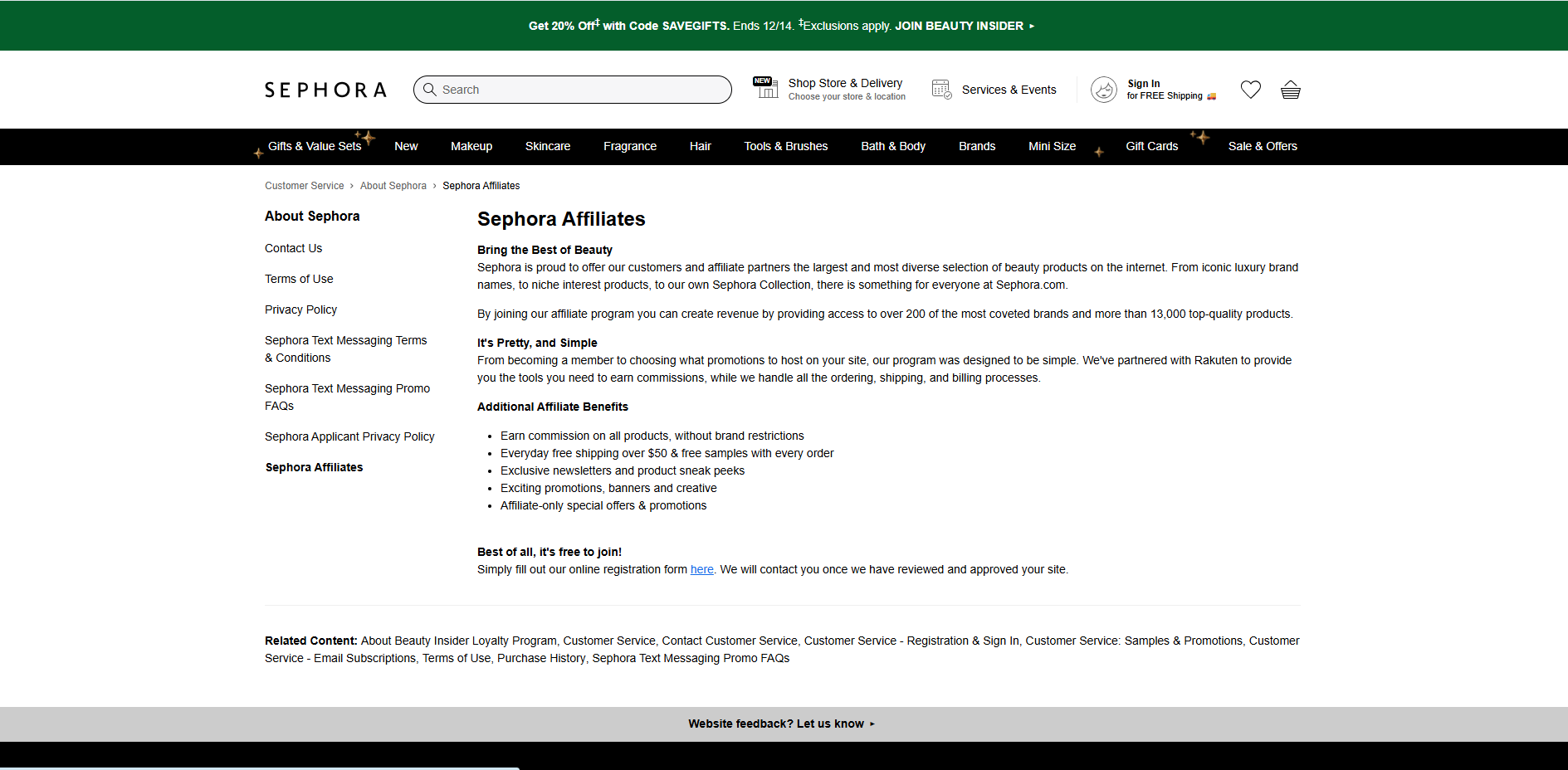
Task: Click the Shop Store & Delivery store icon
Action: 764,87
